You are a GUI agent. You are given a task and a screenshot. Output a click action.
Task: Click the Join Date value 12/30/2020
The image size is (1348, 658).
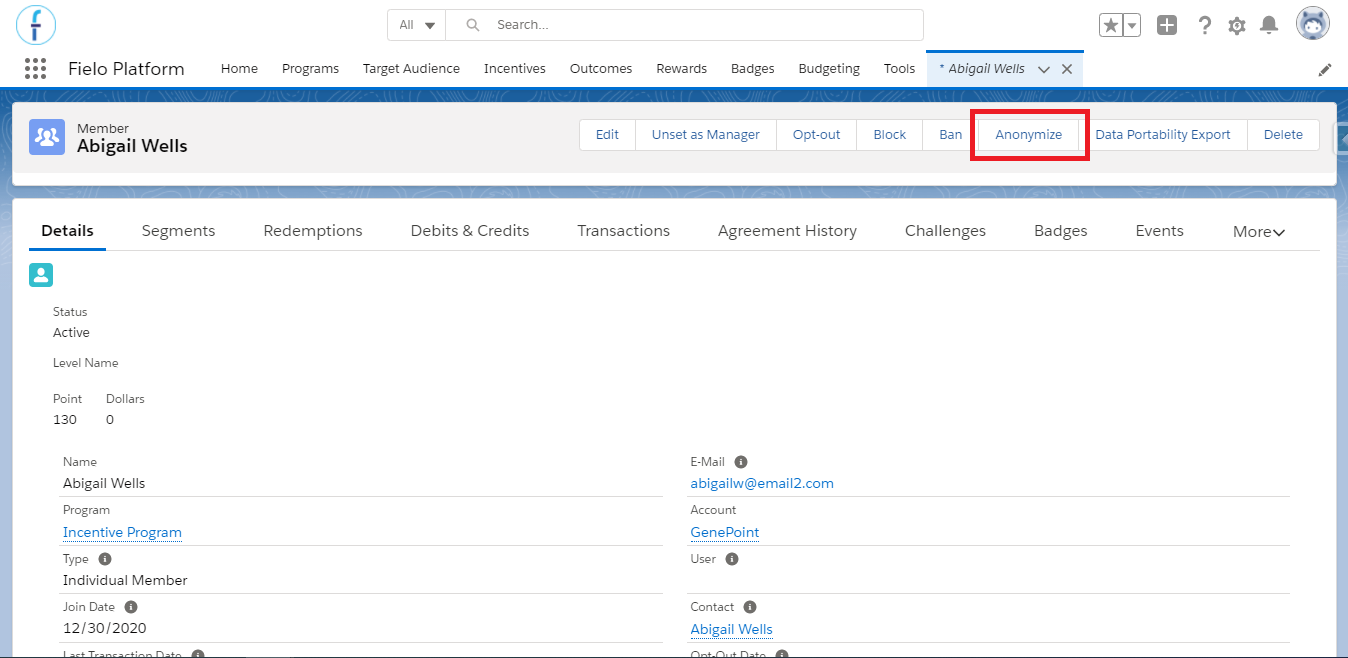click(103, 628)
